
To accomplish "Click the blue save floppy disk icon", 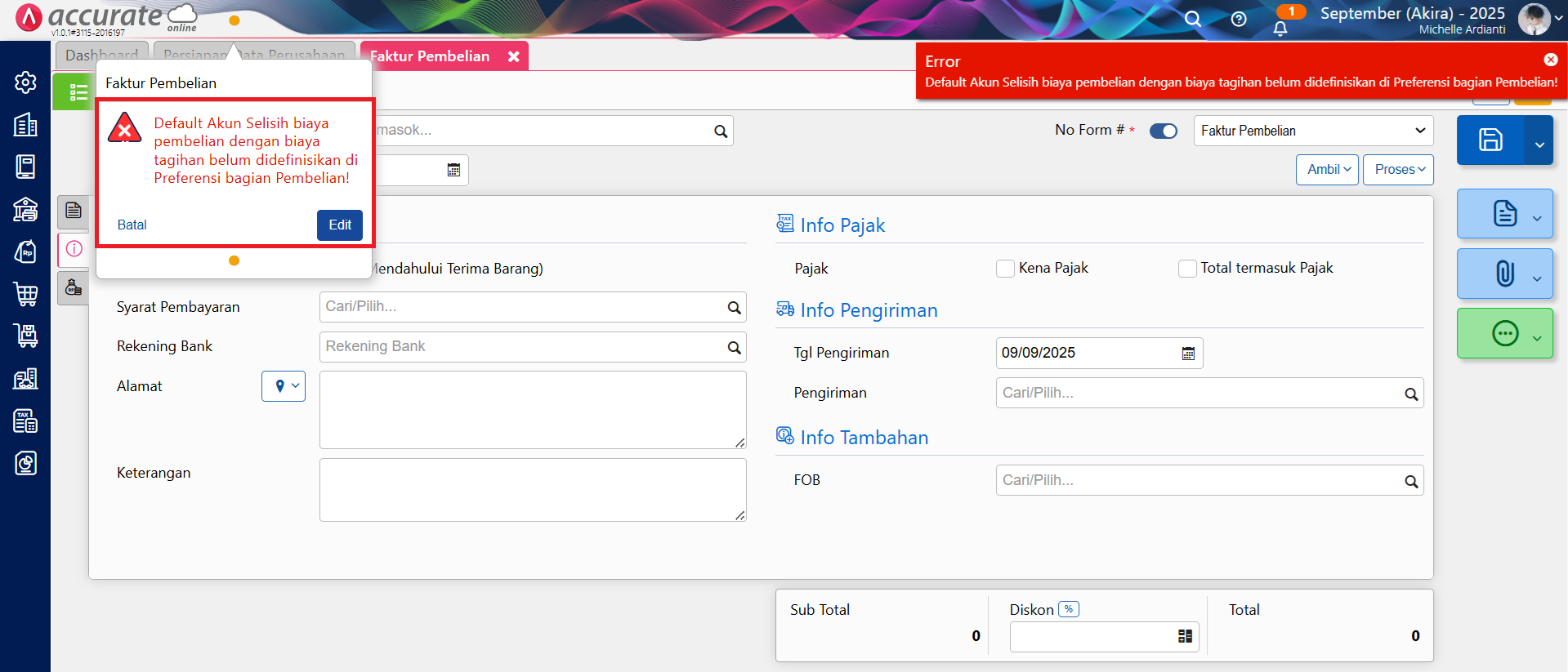I will coord(1490,140).
